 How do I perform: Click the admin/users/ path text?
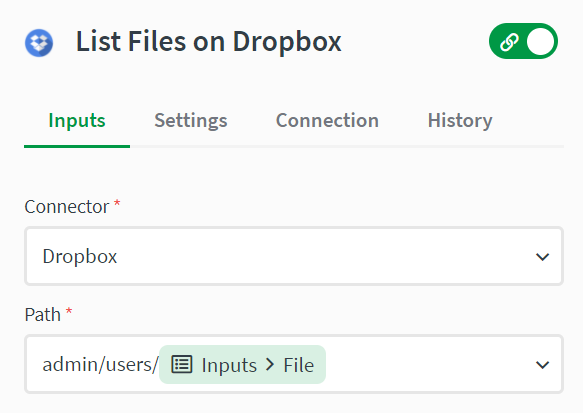pyautogui.click(x=100, y=365)
